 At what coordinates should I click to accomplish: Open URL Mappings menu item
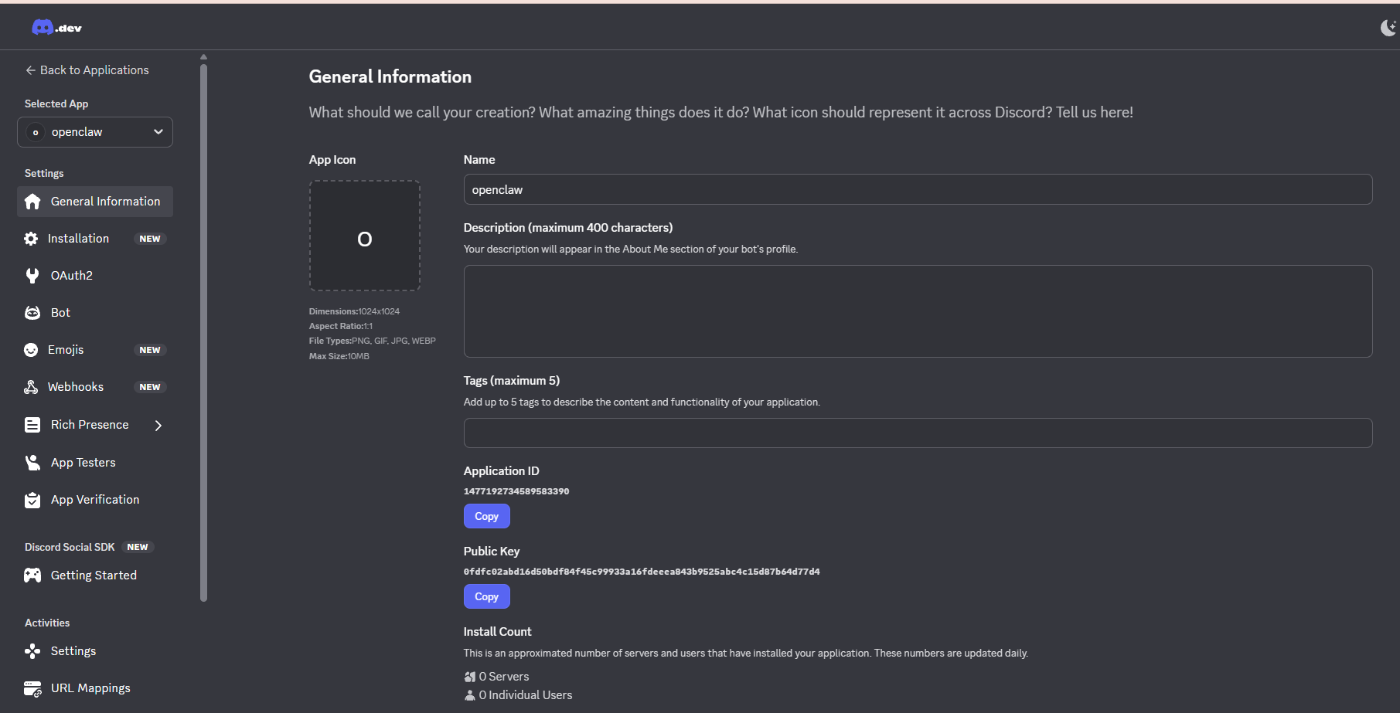tap(90, 688)
